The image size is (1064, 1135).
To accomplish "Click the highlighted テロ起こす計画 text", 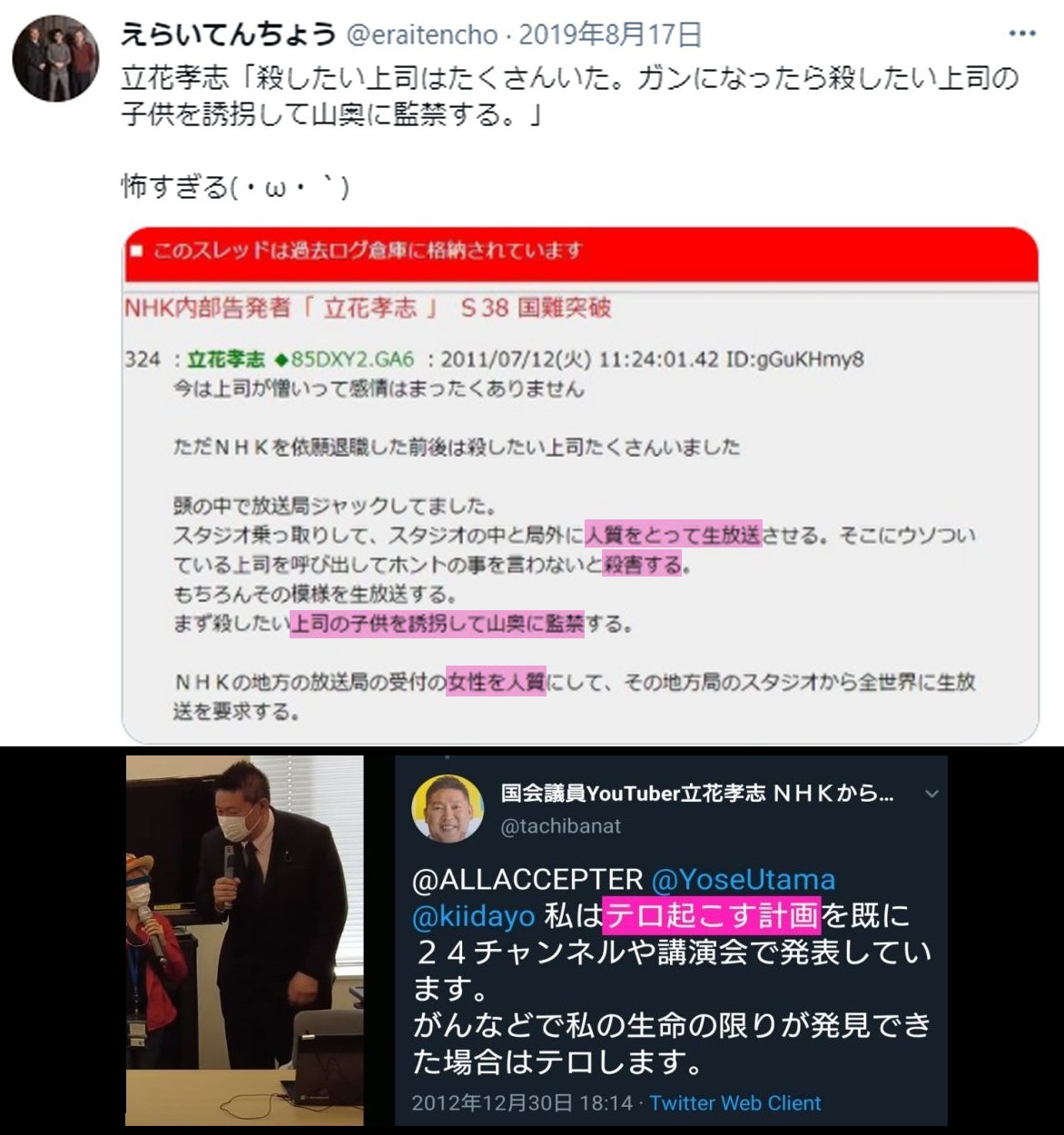I will [x=713, y=915].
